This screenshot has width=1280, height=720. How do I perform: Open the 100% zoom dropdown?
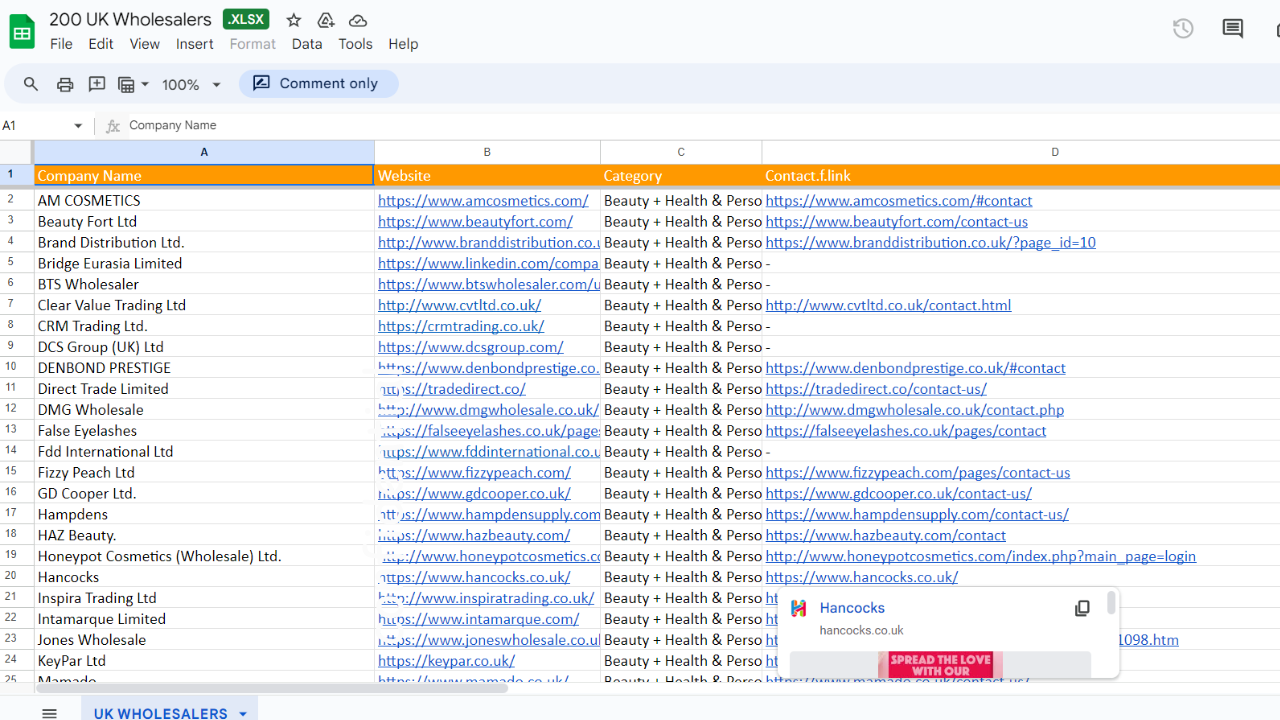[191, 85]
